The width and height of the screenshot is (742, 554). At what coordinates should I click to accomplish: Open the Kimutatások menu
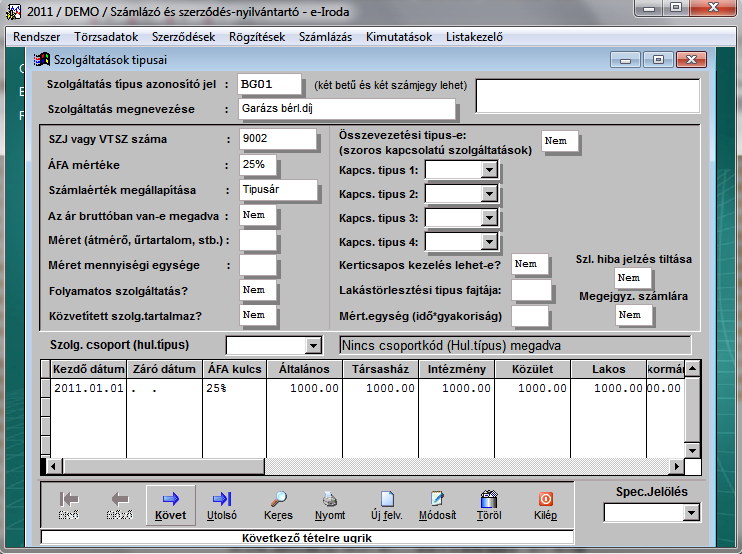point(399,37)
